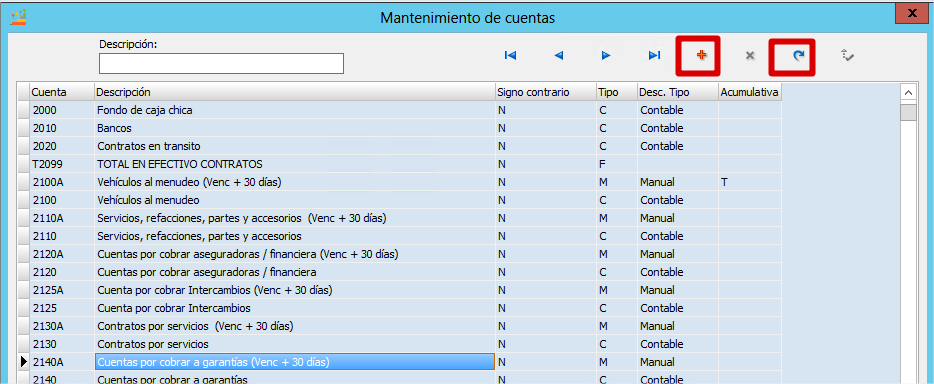Image resolution: width=934 pixels, height=384 pixels.
Task: Click the application logo icon in title bar
Action: [19, 17]
